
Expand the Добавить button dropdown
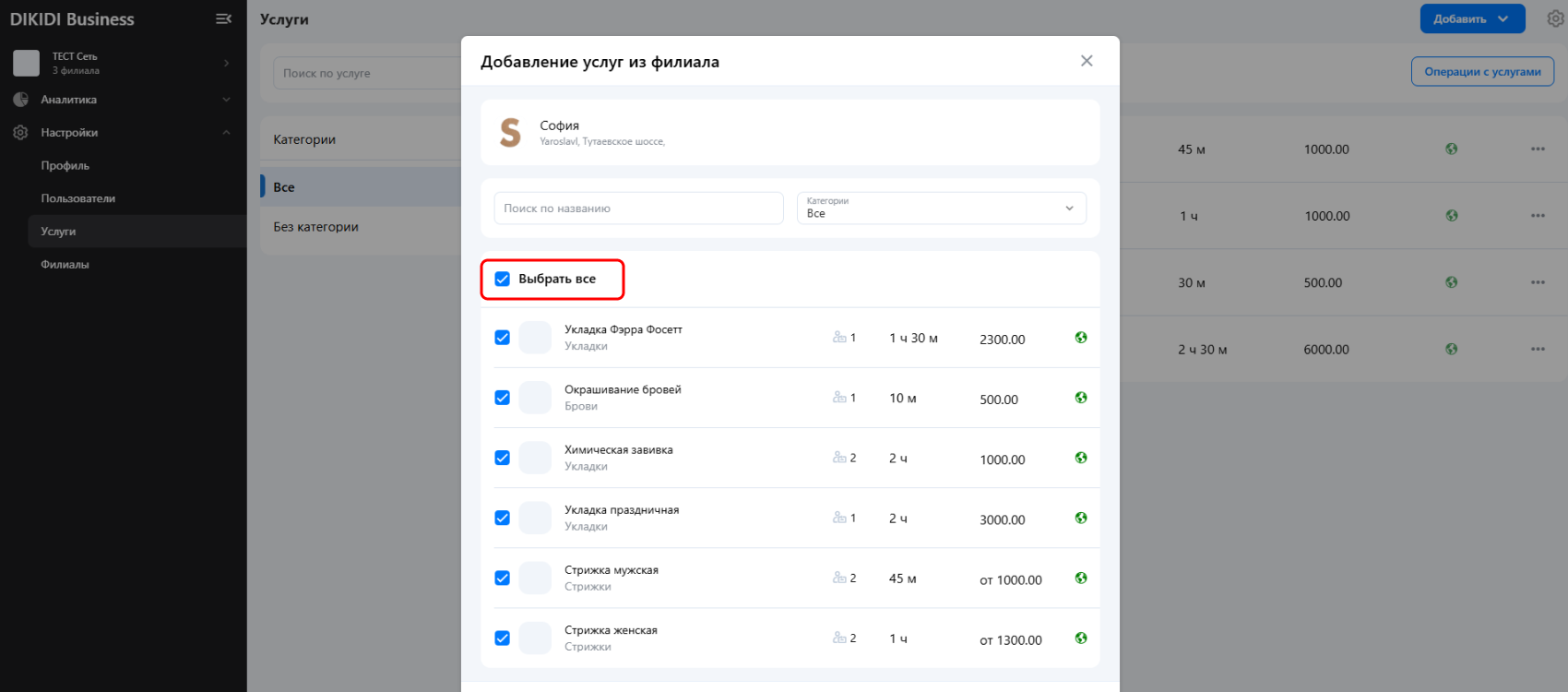pyautogui.click(x=1503, y=18)
